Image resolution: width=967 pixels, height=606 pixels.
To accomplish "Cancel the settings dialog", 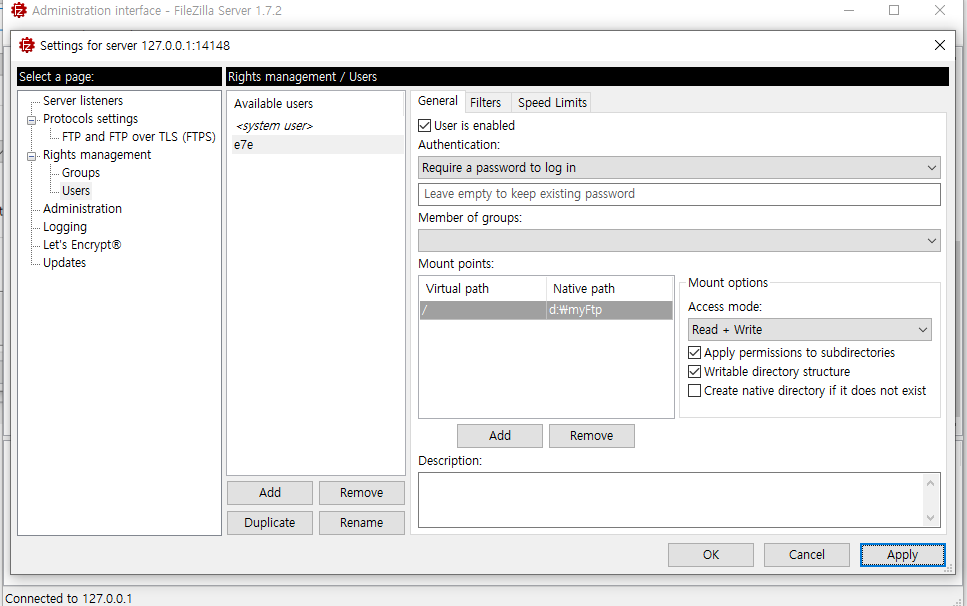I will (x=807, y=555).
